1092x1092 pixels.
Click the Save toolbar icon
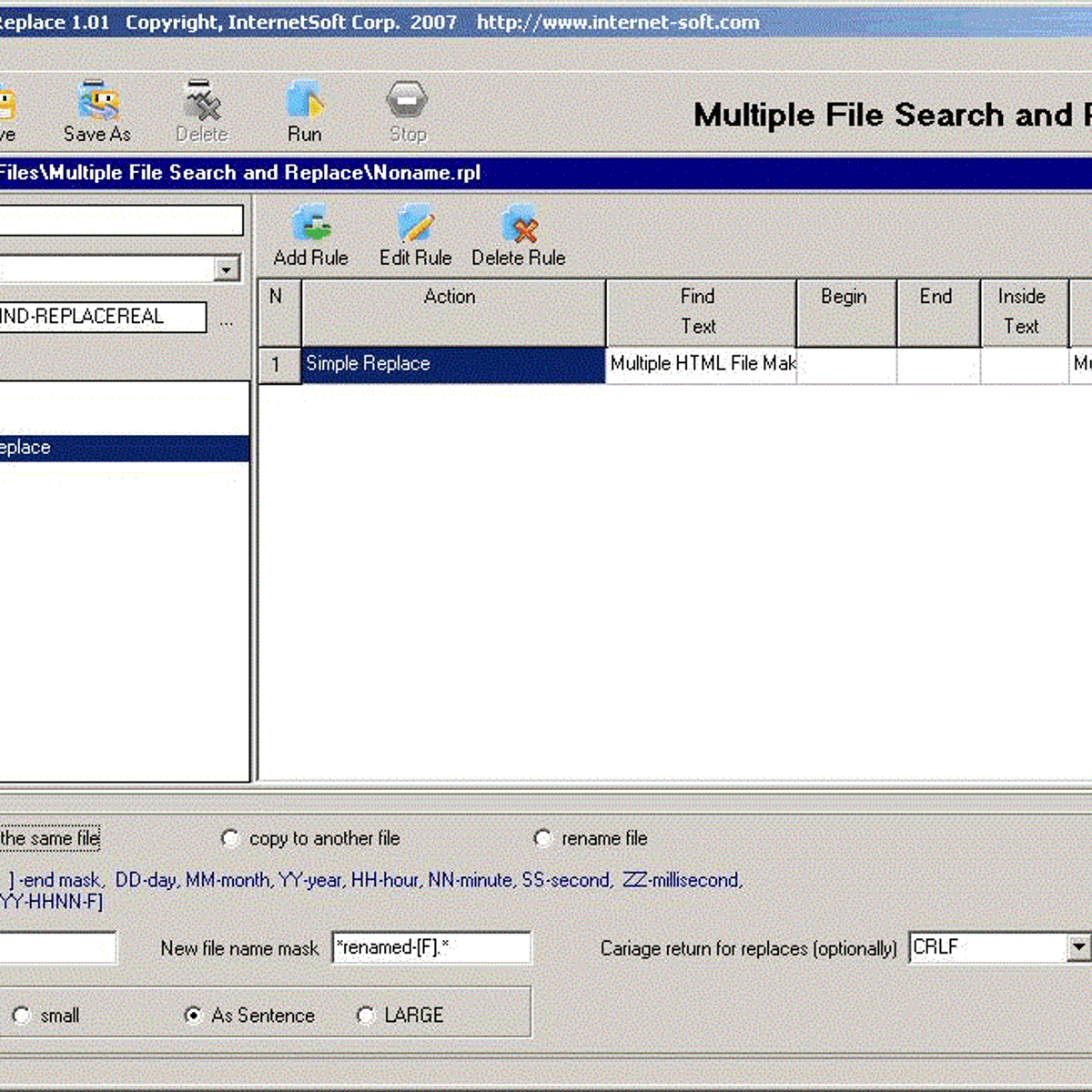click(x=7, y=105)
